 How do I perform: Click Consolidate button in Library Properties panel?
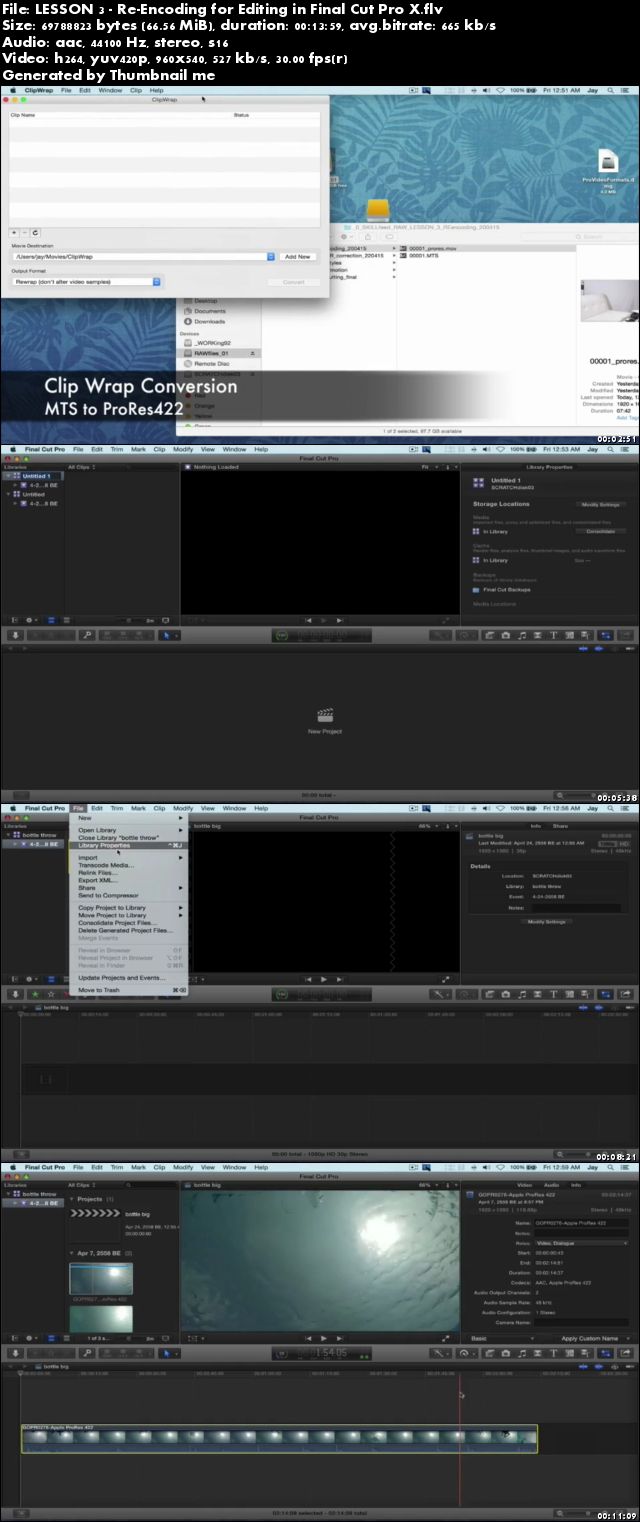point(601,531)
